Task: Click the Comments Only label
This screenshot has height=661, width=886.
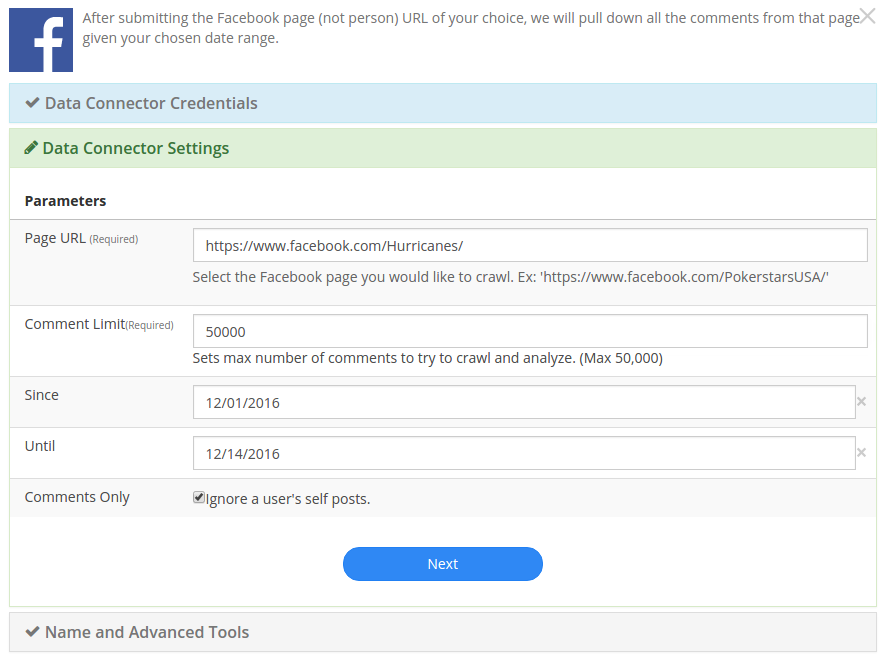Action: pos(77,497)
